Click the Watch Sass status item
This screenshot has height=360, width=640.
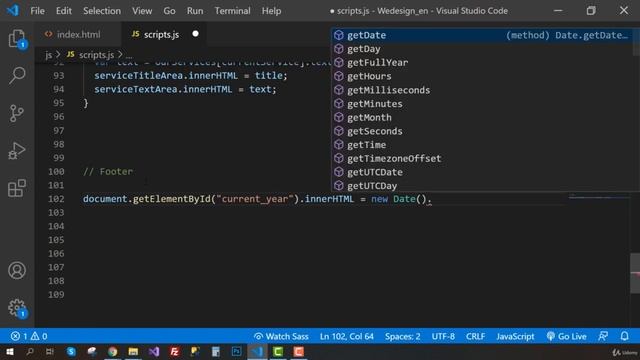[x=281, y=336]
